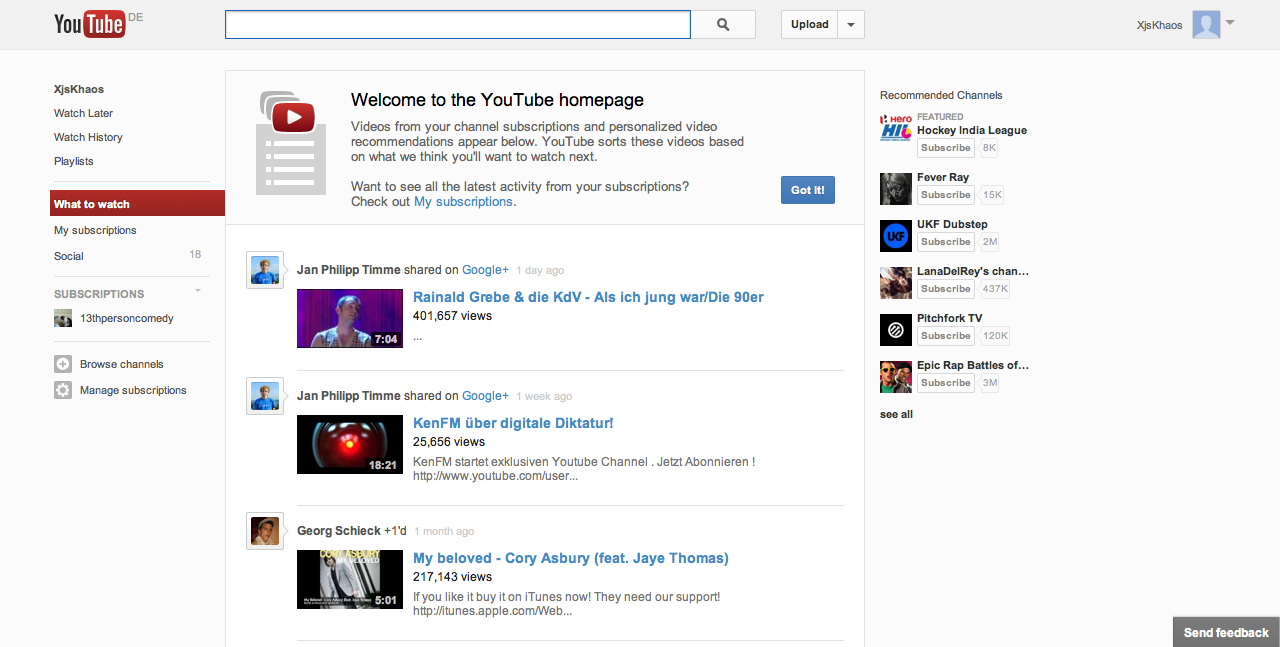Screen dimensions: 1280x647
Task: Click the Social count badge 18
Action: tap(196, 255)
